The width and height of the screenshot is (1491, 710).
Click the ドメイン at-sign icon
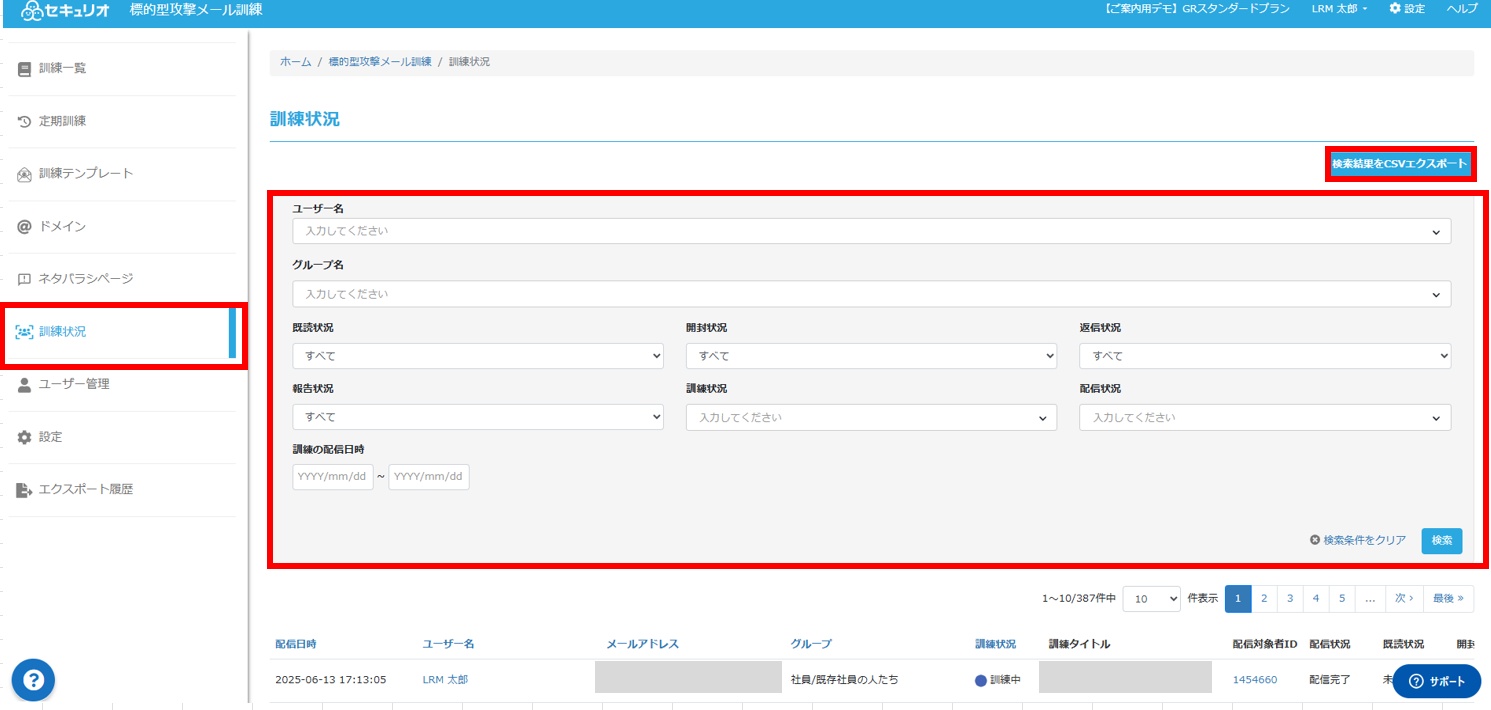click(25, 226)
